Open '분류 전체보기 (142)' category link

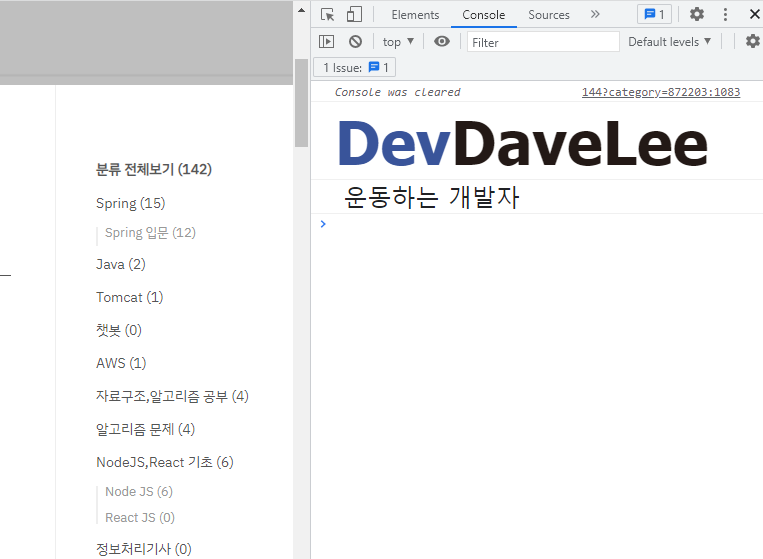pyautogui.click(x=154, y=169)
